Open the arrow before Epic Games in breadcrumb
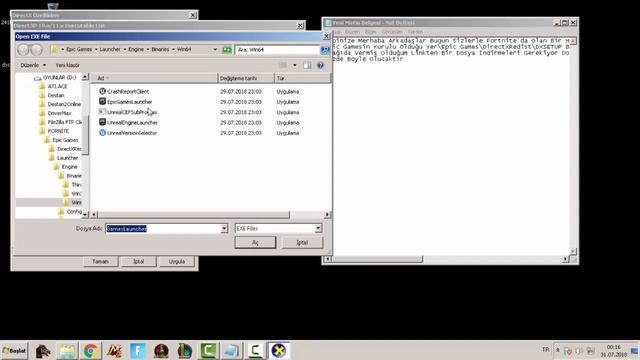Image resolution: width=640 pixels, height=360 pixels. [63, 49]
